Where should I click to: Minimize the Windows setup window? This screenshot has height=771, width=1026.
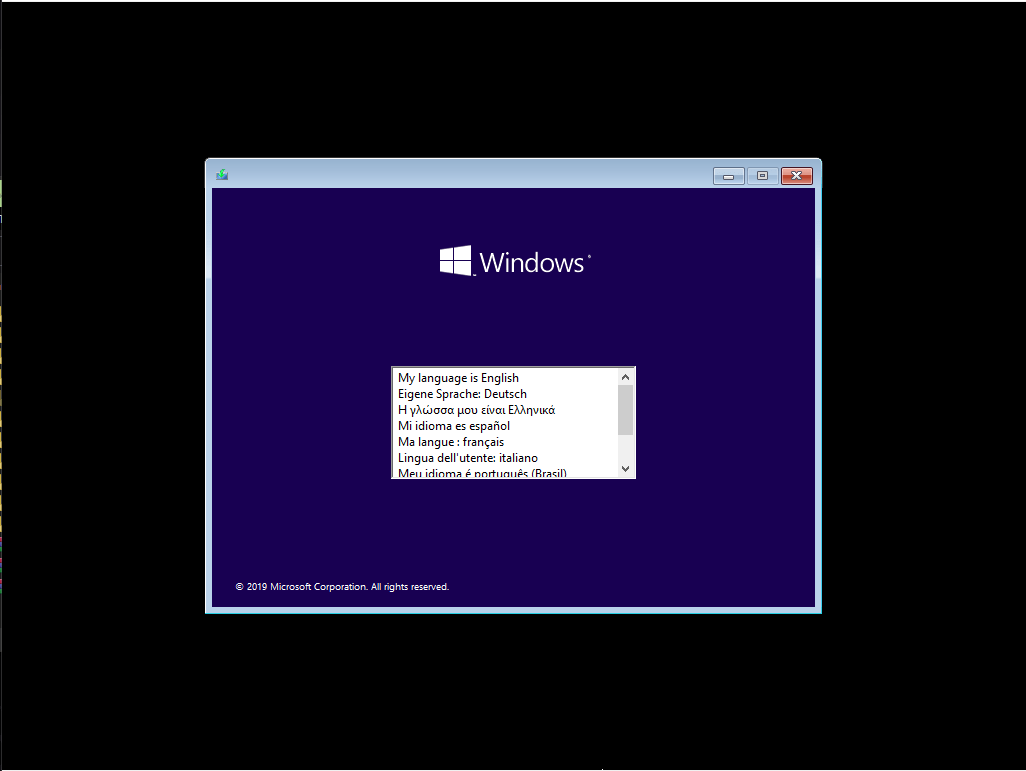pos(728,176)
